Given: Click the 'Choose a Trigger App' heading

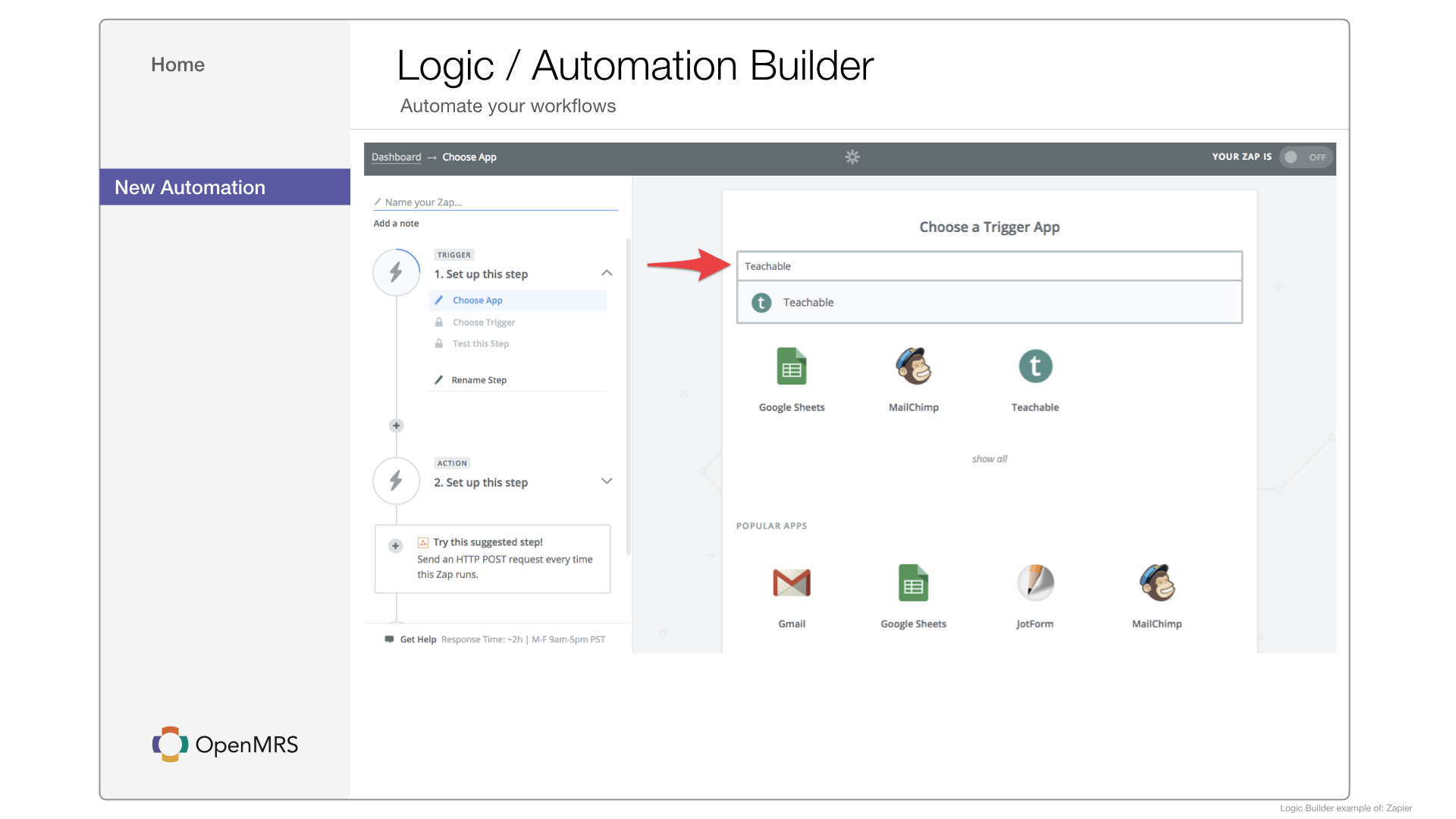Looking at the screenshot, I should click(x=990, y=227).
